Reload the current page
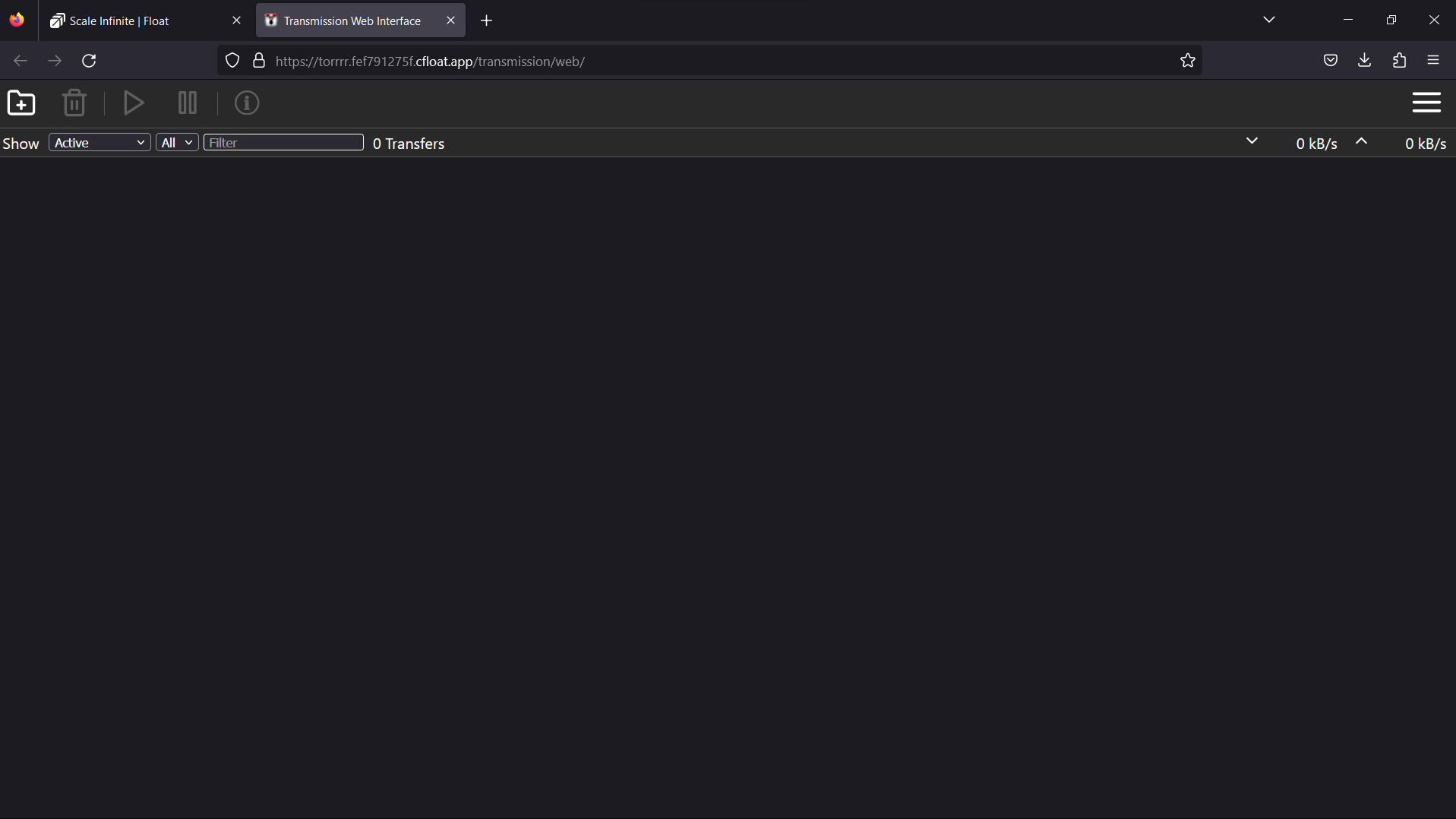 [89, 61]
